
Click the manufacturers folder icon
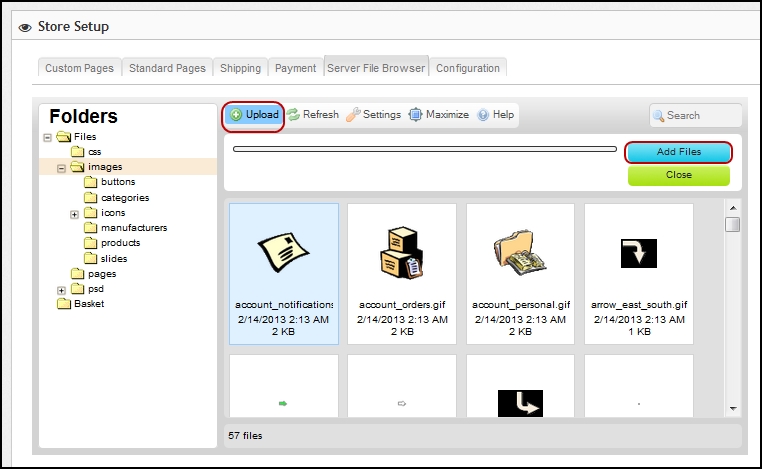click(x=91, y=227)
